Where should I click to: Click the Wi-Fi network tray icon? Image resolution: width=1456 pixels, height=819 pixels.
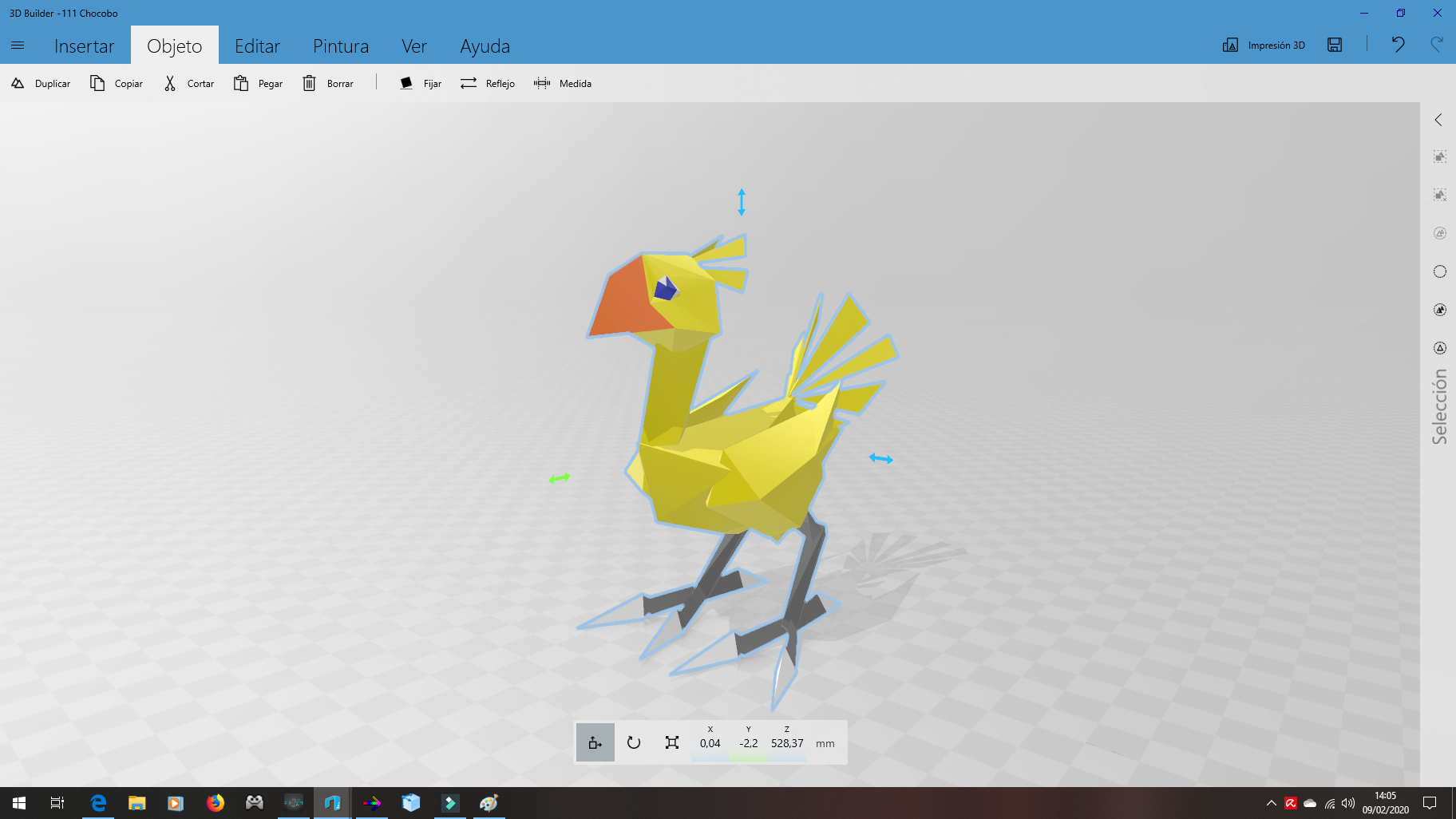pos(1329,803)
